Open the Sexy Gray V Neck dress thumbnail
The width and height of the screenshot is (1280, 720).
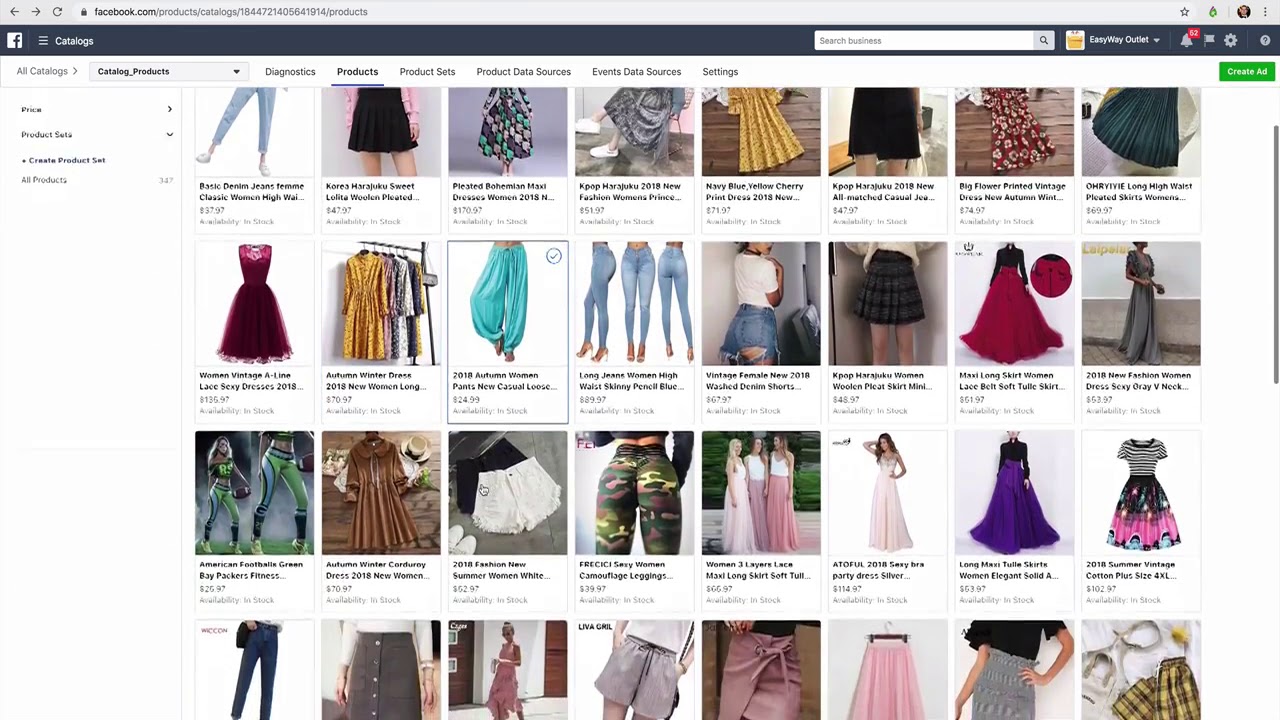pos(1141,304)
